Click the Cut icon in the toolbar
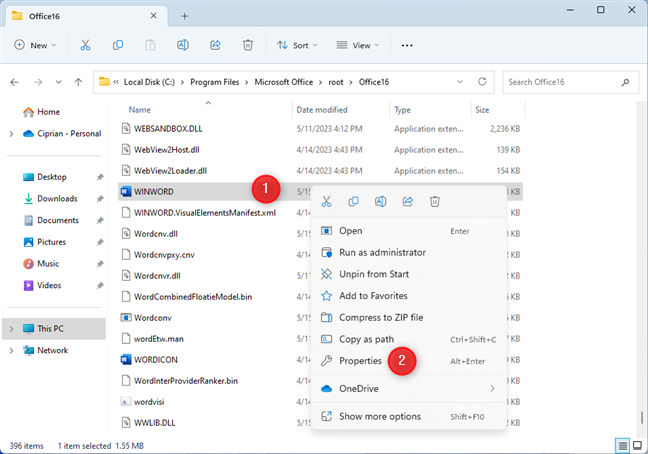 [x=85, y=45]
